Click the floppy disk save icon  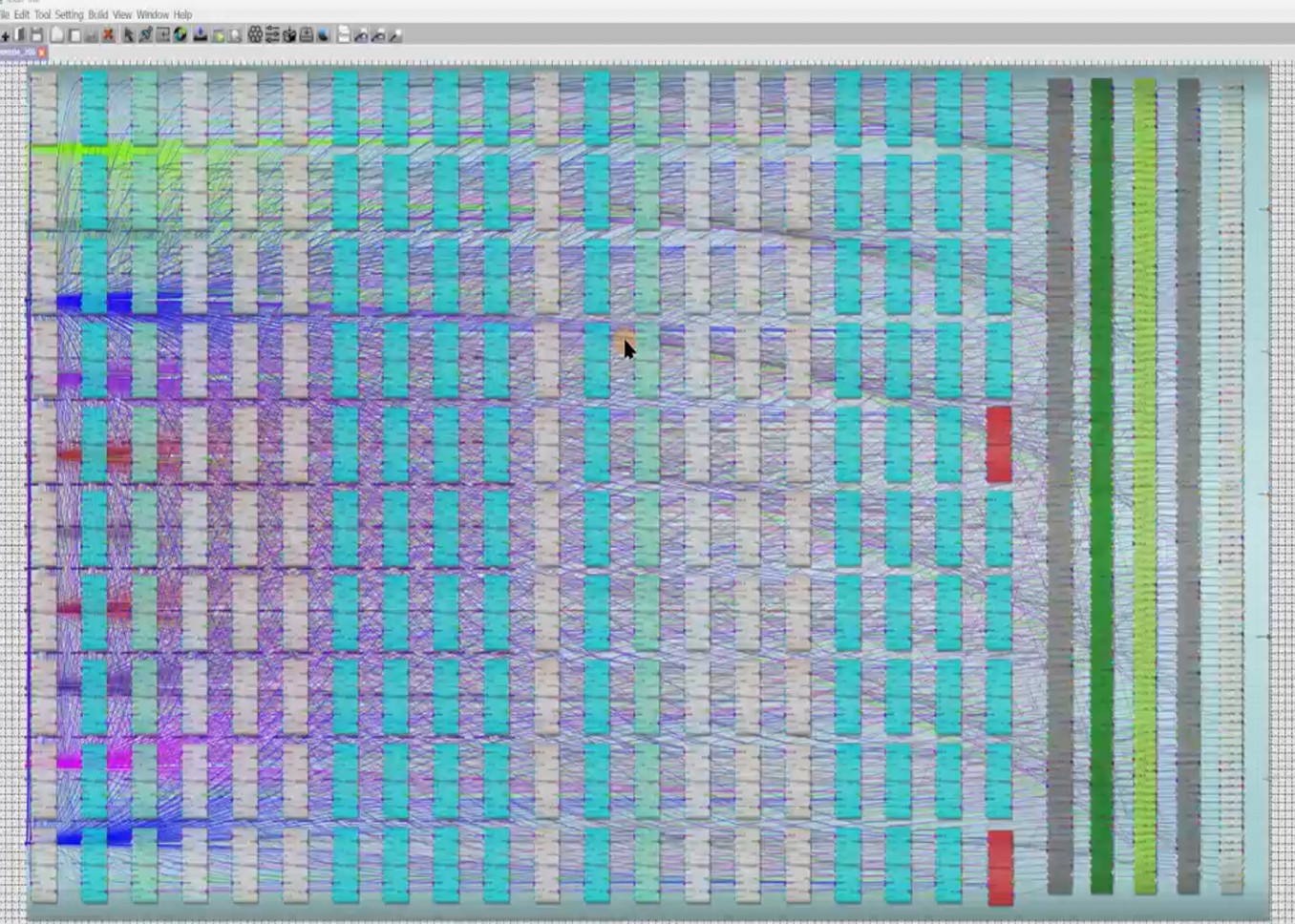[x=37, y=35]
